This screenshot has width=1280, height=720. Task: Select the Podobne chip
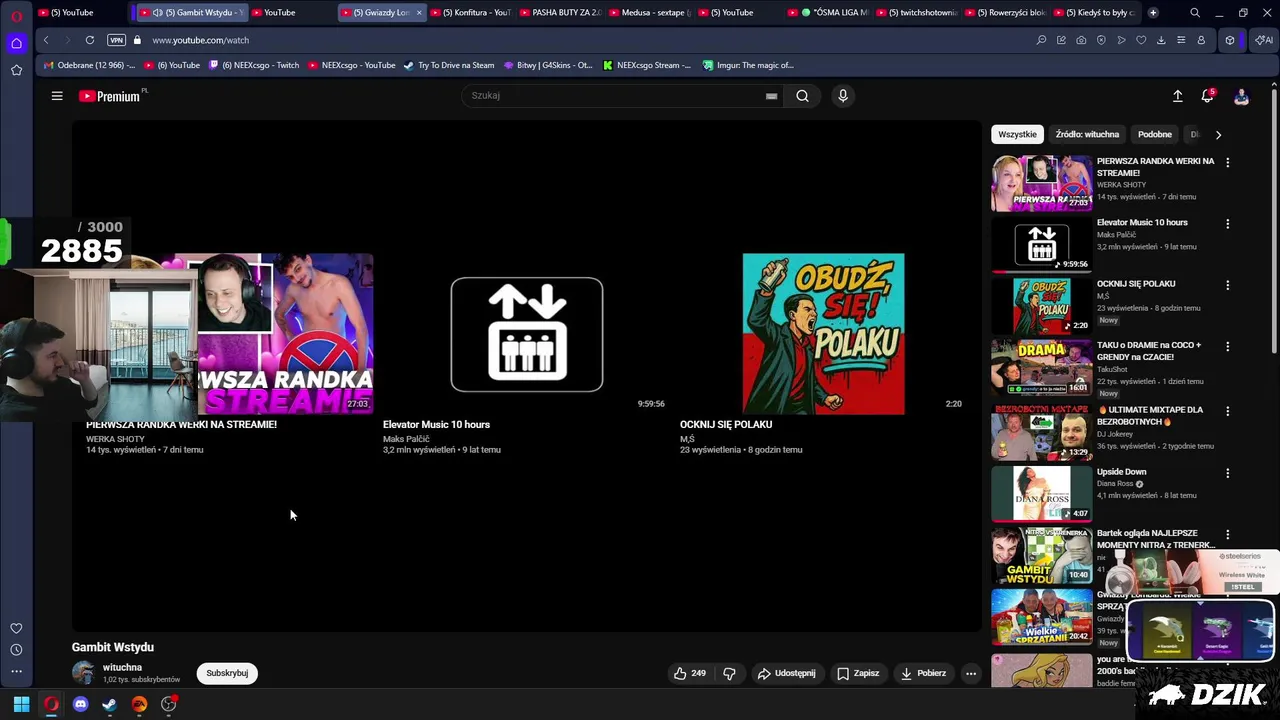coord(1154,134)
